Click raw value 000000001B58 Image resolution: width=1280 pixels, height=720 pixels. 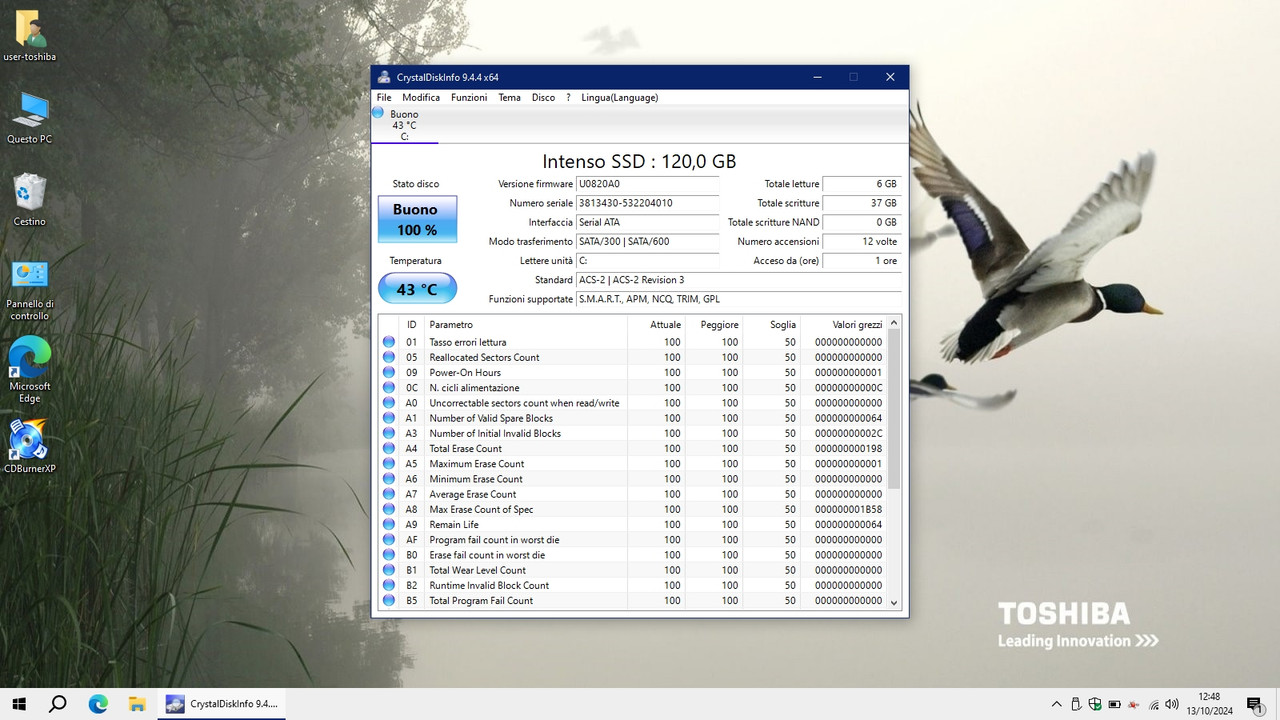[849, 509]
